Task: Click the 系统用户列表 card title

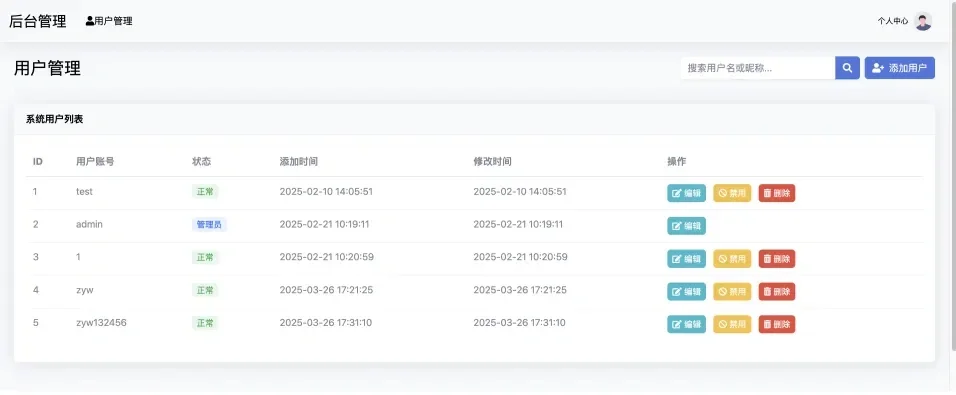Action: click(x=54, y=119)
